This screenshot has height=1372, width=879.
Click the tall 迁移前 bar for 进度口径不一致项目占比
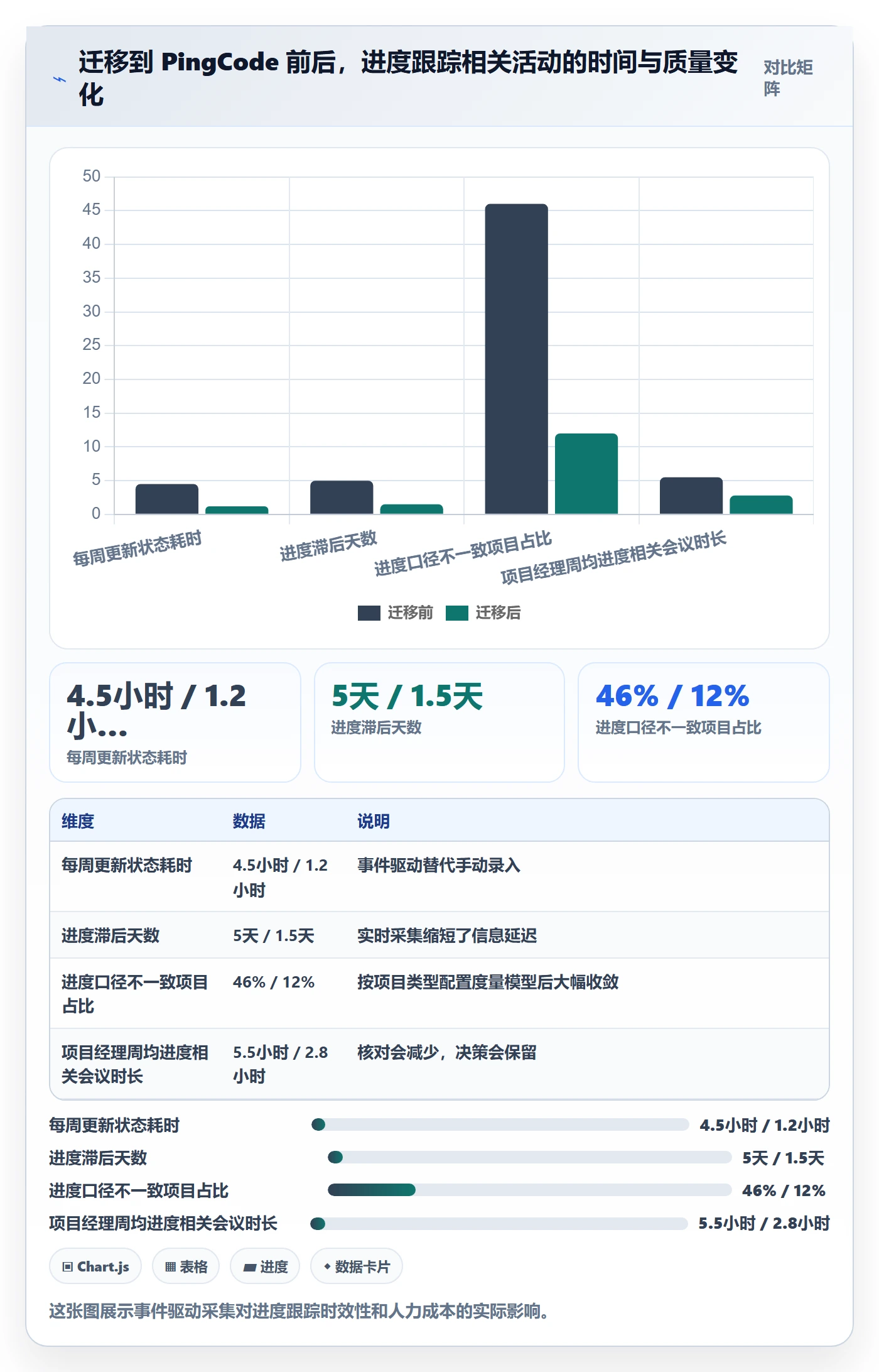tap(516, 359)
